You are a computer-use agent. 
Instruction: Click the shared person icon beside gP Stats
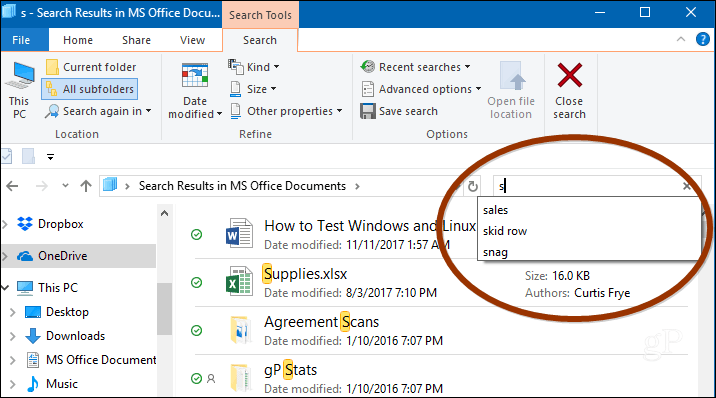[x=211, y=378]
